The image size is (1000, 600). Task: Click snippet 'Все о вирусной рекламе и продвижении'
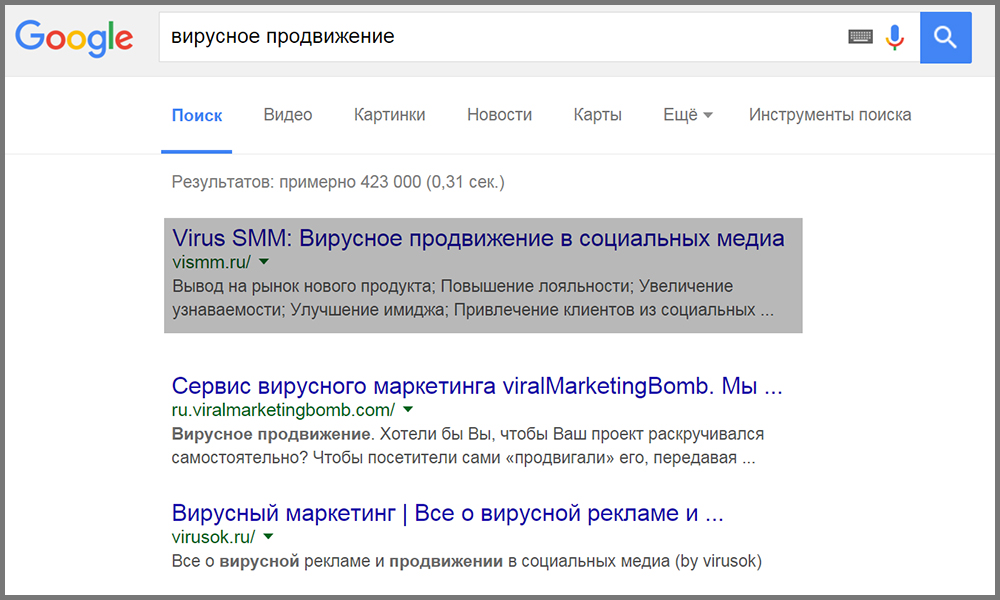[467, 561]
